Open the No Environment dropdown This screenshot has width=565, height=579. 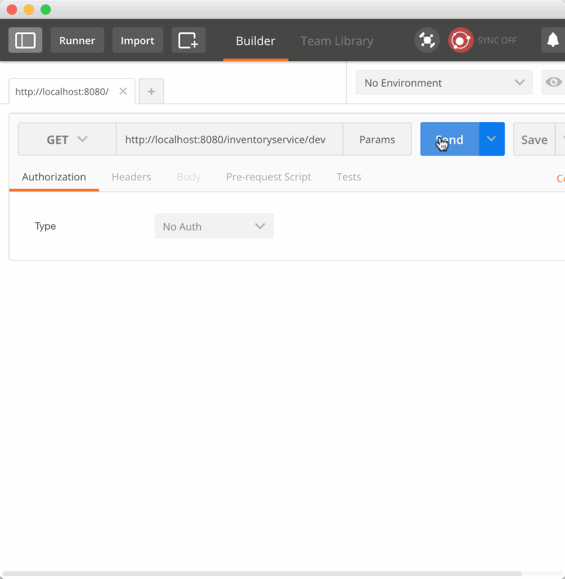(x=444, y=82)
